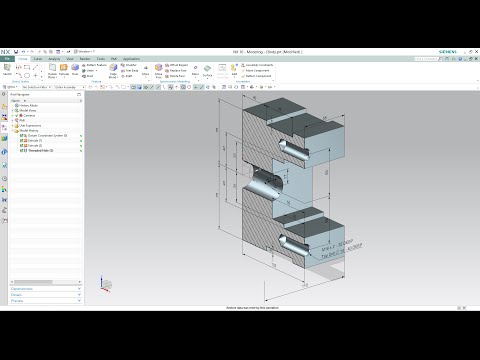Switch to the Application ribbon tab
Viewport: 480px width, 360px height.
coord(131,59)
